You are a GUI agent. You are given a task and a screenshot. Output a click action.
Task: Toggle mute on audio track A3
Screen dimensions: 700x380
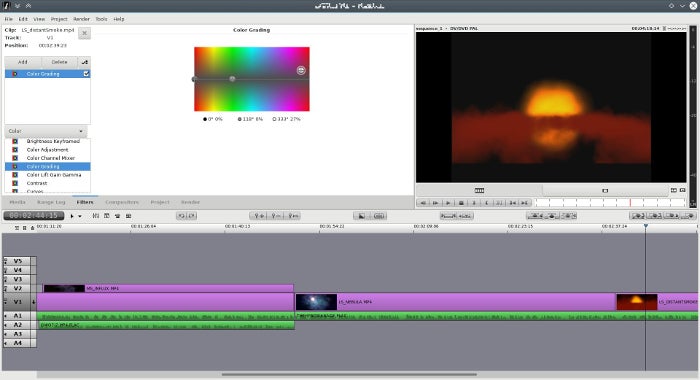(6, 334)
